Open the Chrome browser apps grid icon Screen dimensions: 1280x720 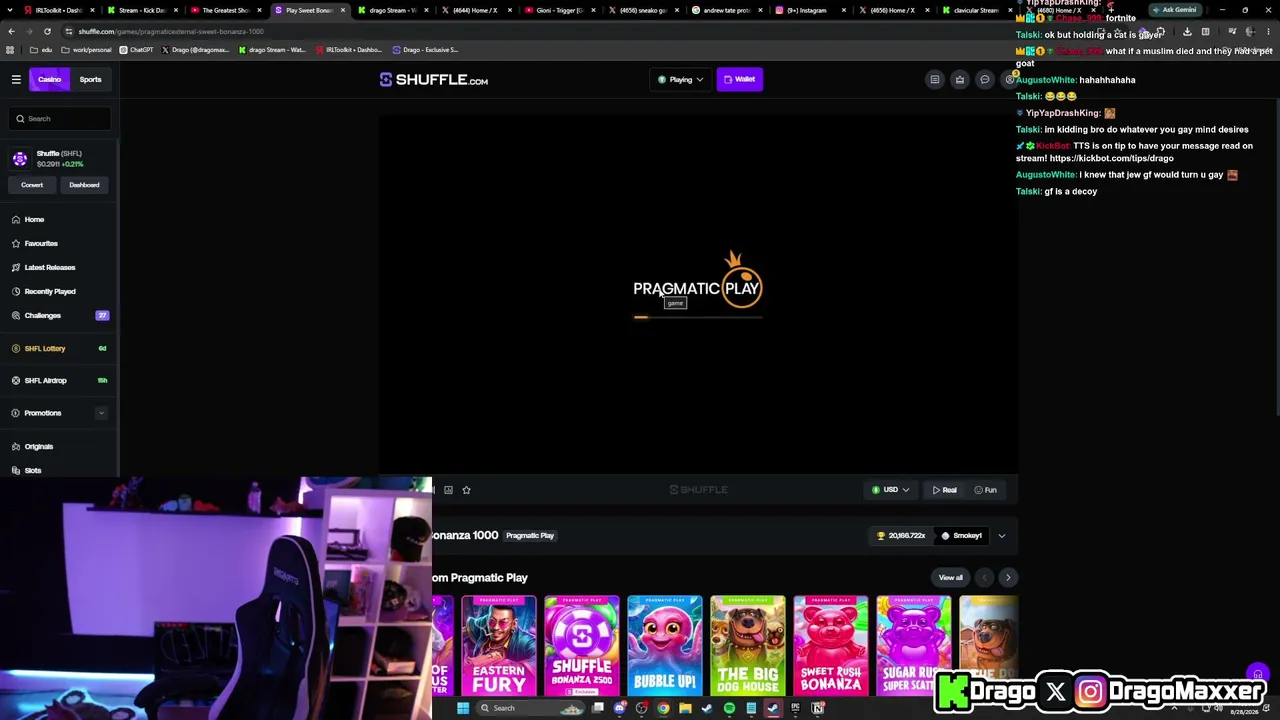(11, 50)
